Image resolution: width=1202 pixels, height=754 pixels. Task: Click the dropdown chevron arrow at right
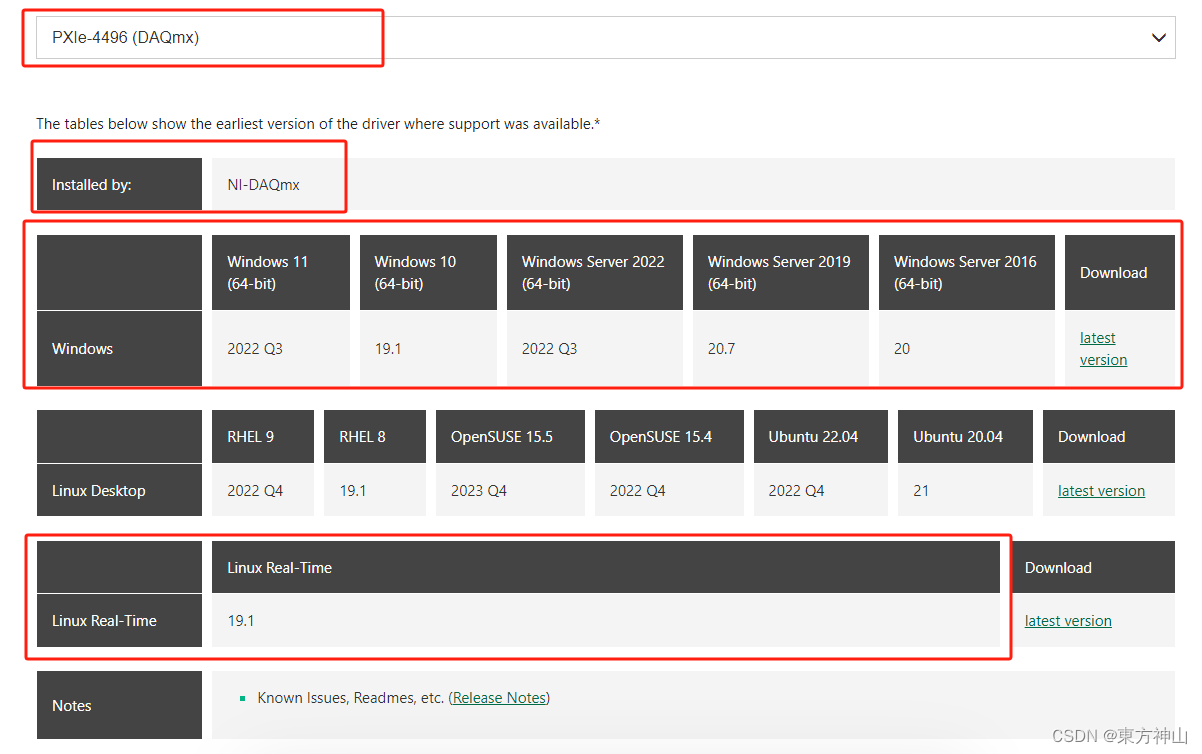[x=1158, y=38]
